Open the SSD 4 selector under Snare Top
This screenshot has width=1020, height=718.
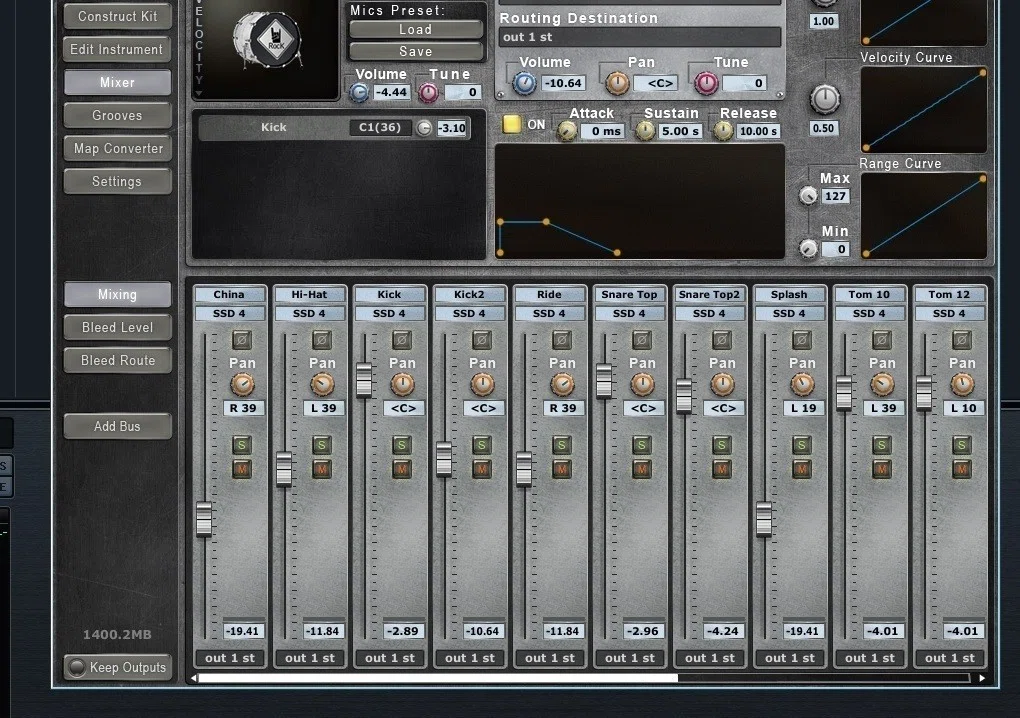629,313
